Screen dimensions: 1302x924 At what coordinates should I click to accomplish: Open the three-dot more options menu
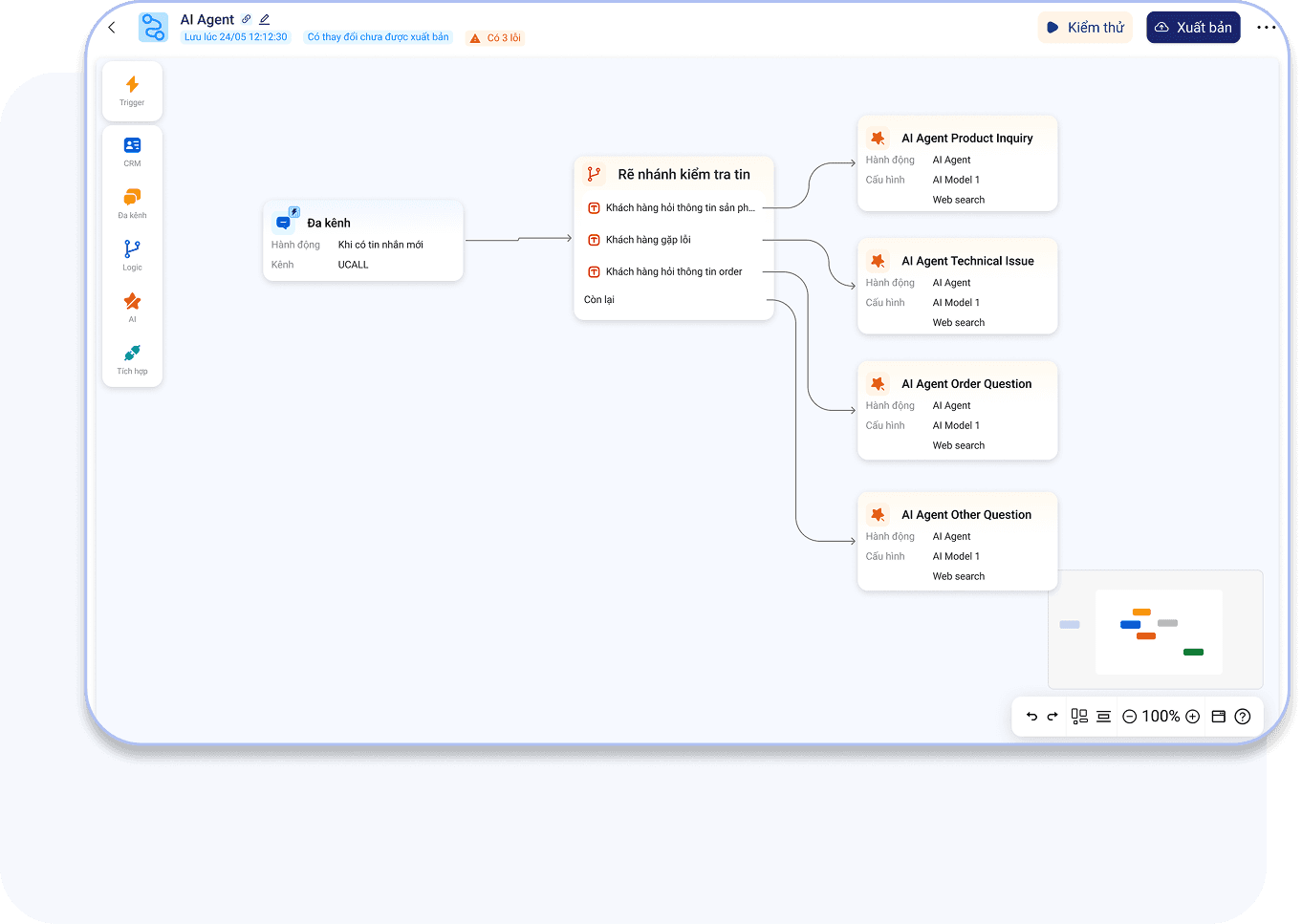[x=1266, y=28]
